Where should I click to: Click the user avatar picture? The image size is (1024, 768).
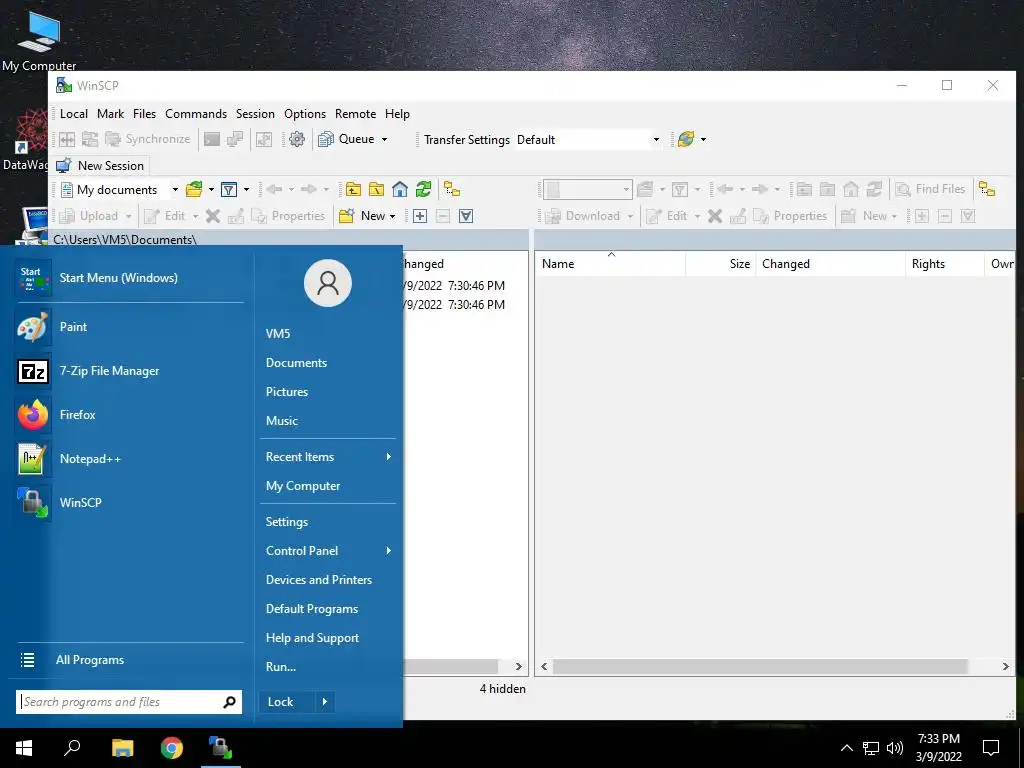pos(328,283)
